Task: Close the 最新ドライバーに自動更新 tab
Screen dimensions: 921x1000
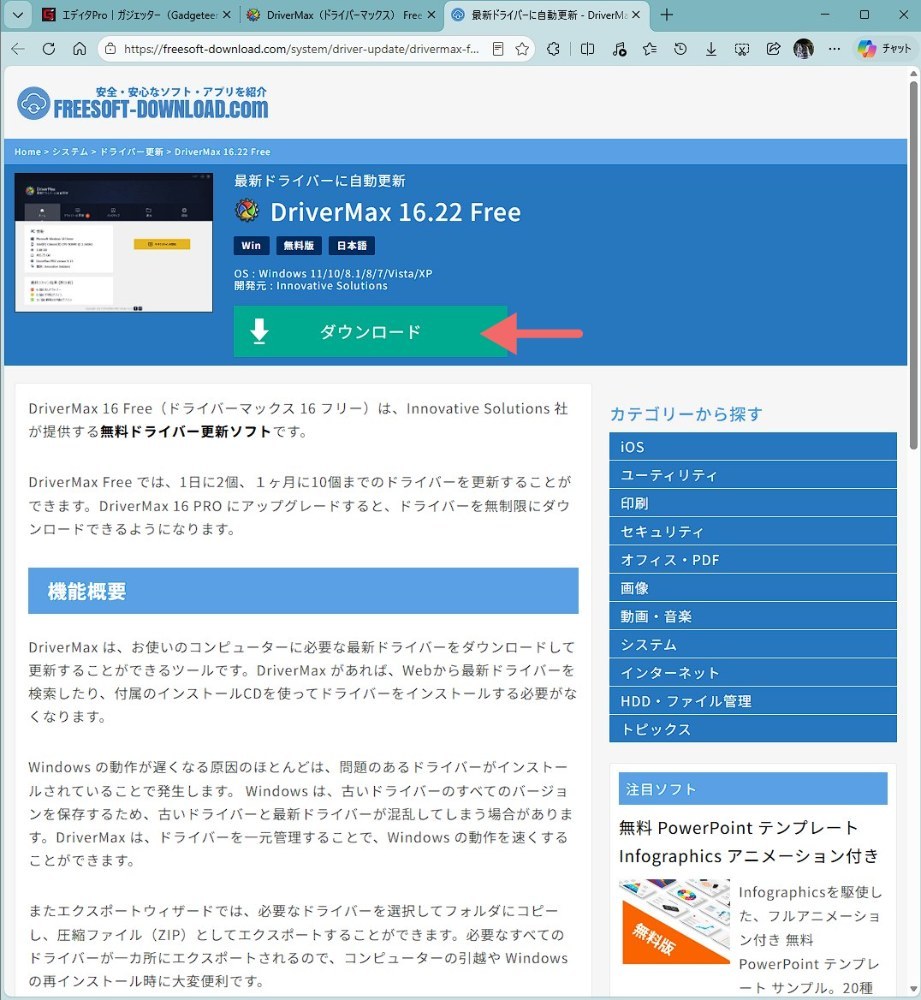Action: tap(636, 15)
